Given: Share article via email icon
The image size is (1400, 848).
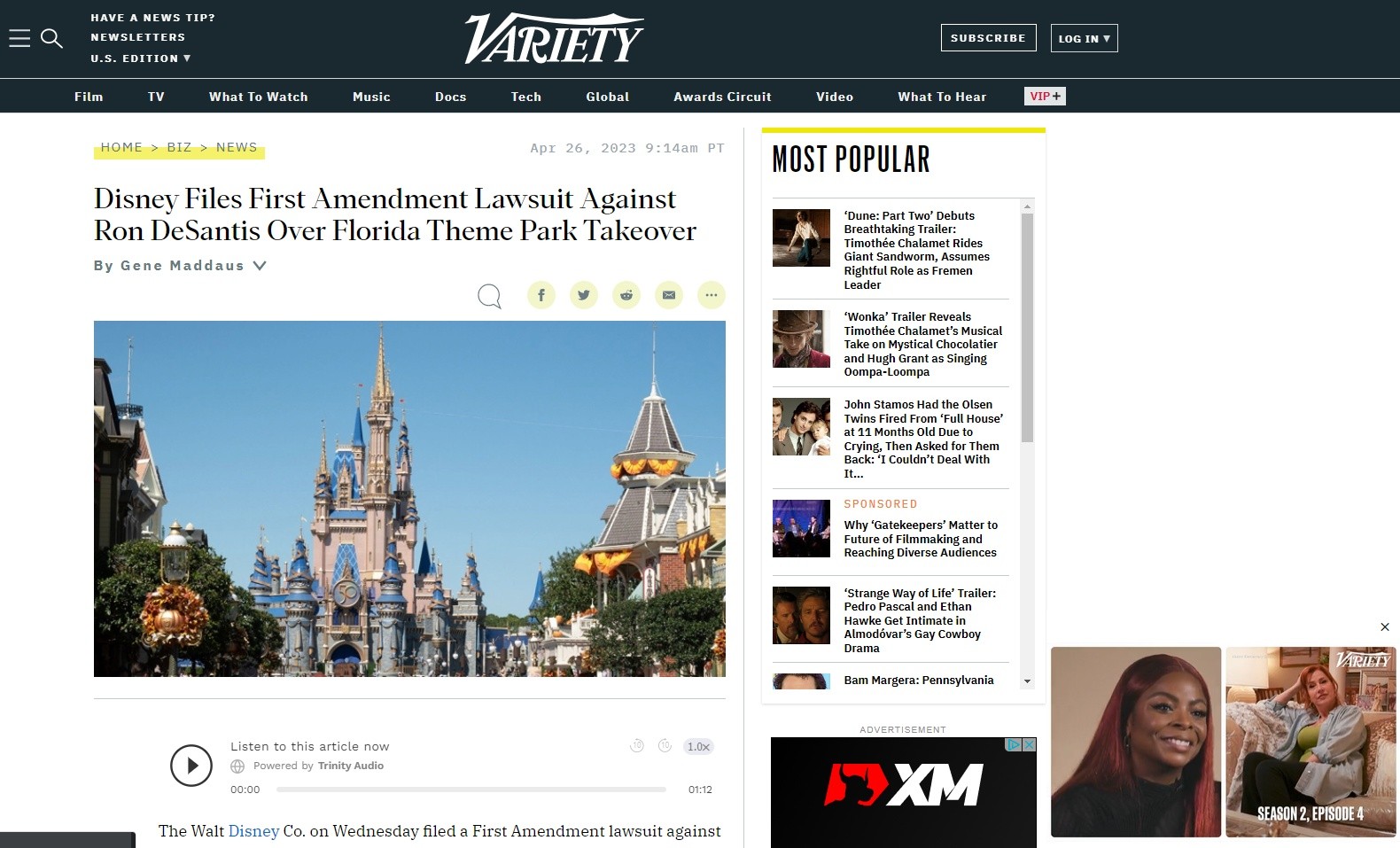Looking at the screenshot, I should tap(669, 295).
